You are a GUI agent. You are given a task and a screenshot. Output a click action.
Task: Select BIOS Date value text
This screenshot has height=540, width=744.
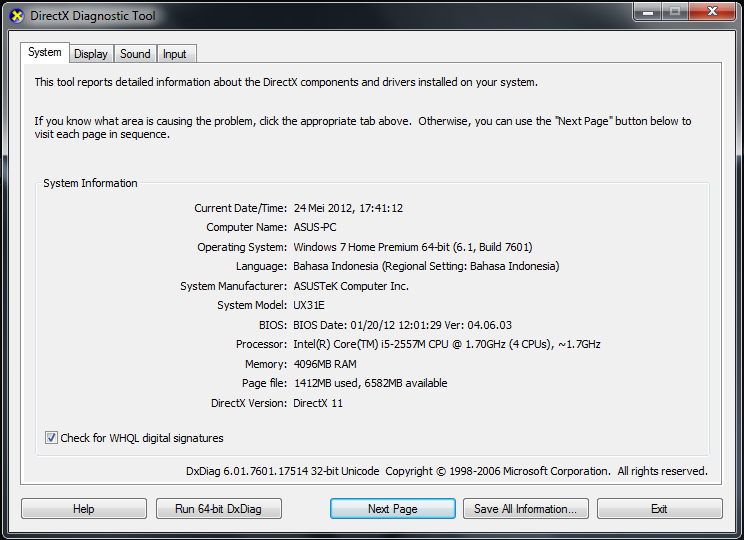coord(402,325)
